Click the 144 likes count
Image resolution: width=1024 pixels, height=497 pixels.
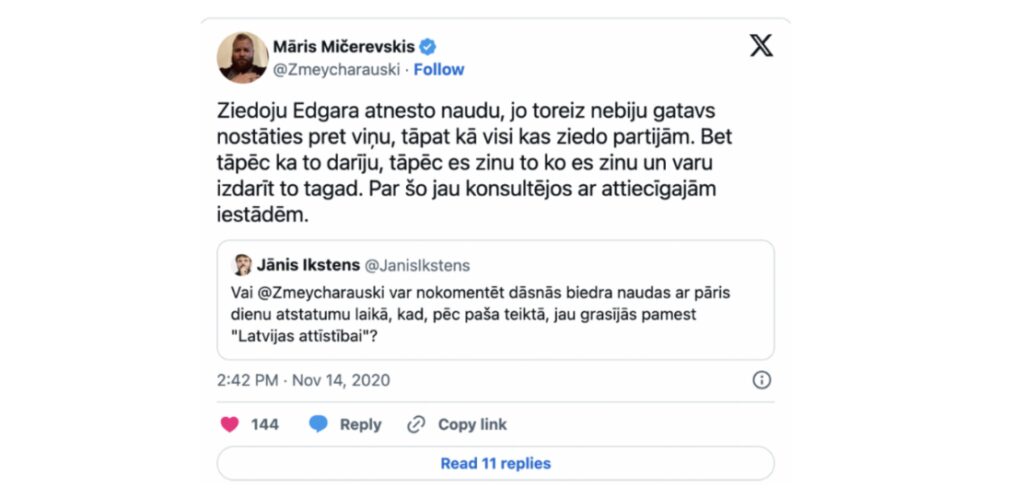click(x=264, y=425)
